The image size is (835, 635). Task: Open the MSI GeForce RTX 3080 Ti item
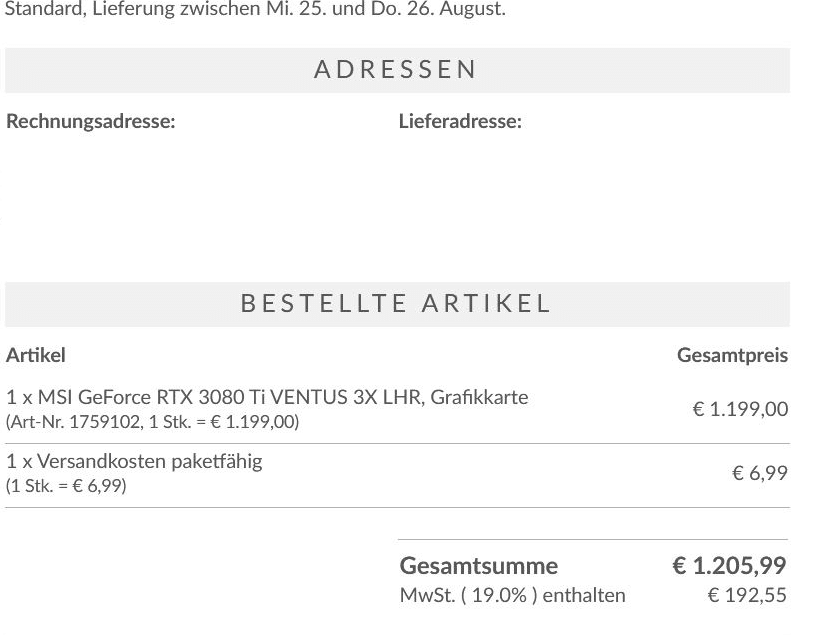tap(267, 397)
